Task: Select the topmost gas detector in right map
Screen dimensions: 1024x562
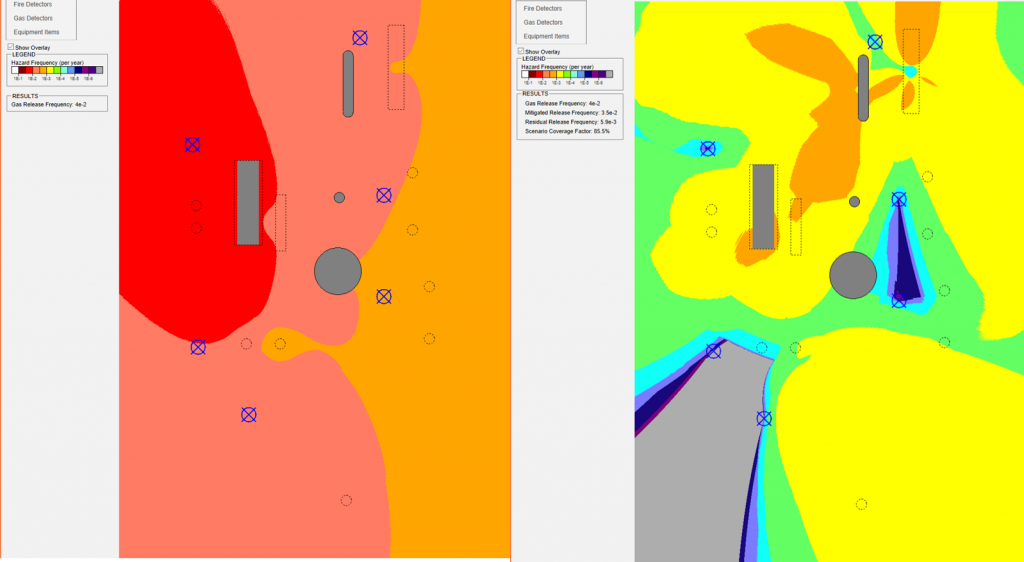Action: [875, 41]
